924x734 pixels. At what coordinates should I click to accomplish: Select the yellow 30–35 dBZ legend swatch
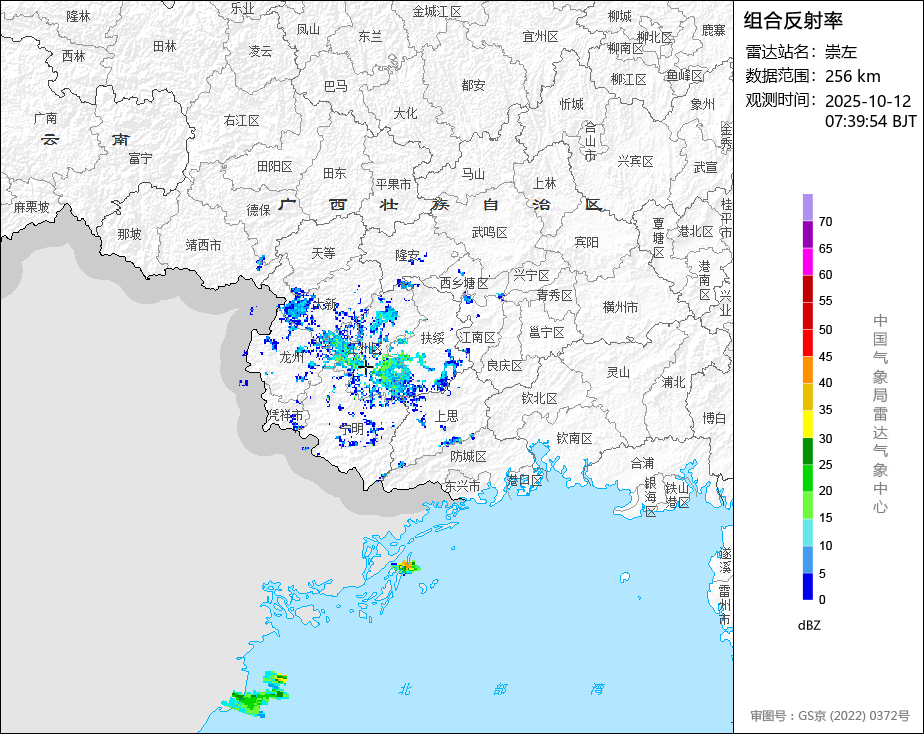807,425
